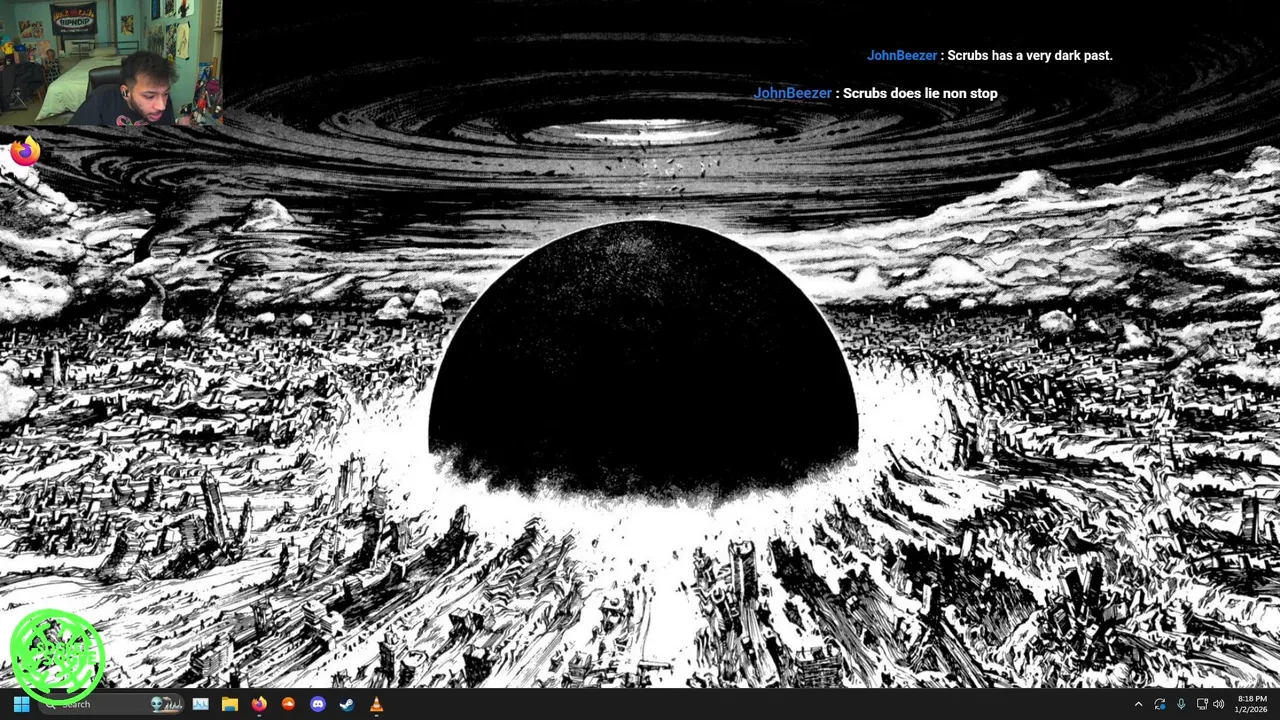The width and height of the screenshot is (1280, 720).
Task: Click the message 'Scrubs does lie non stop'
Action: [x=920, y=93]
